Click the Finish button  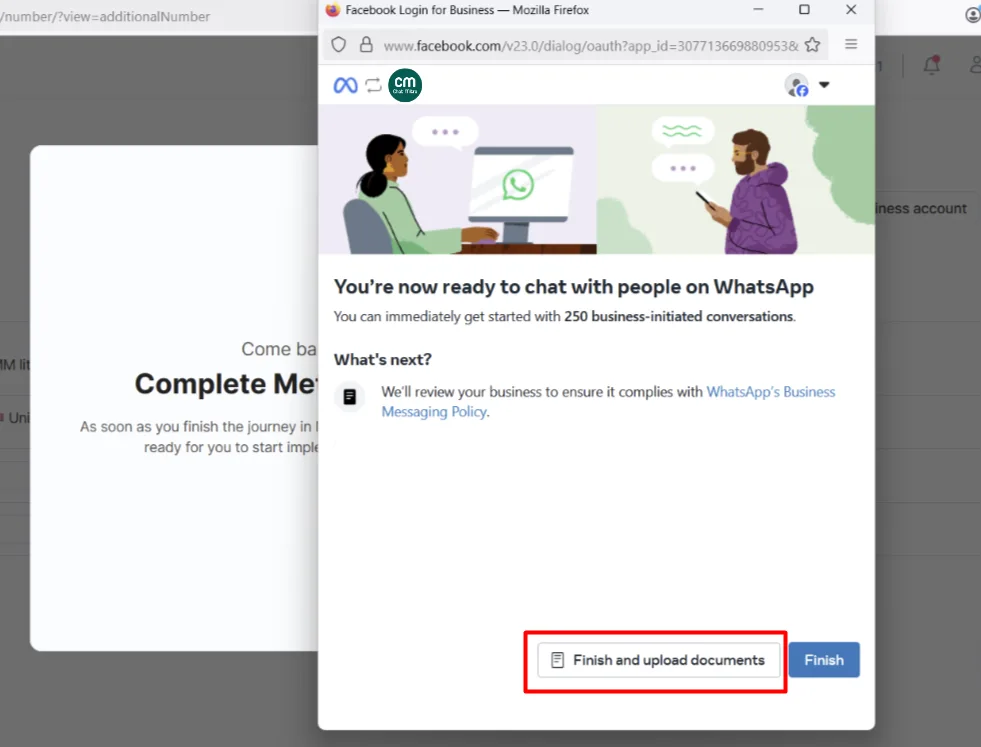coord(823,659)
